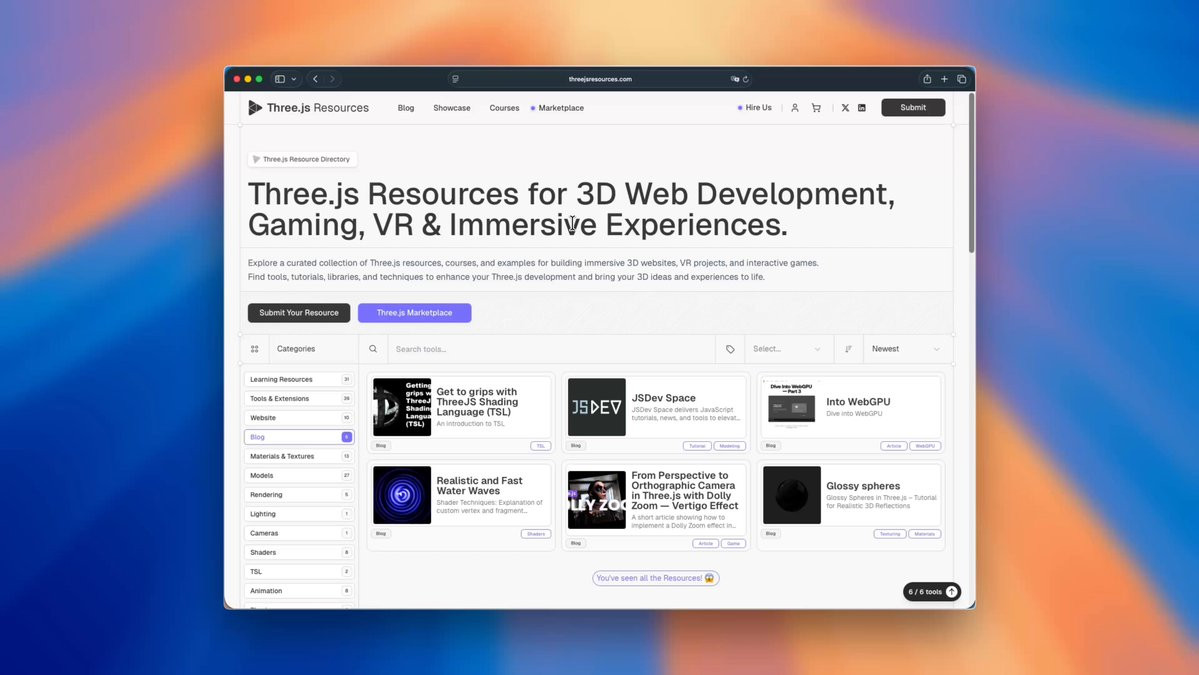Click the sort order icon
Image resolution: width=1199 pixels, height=675 pixels.
848,349
